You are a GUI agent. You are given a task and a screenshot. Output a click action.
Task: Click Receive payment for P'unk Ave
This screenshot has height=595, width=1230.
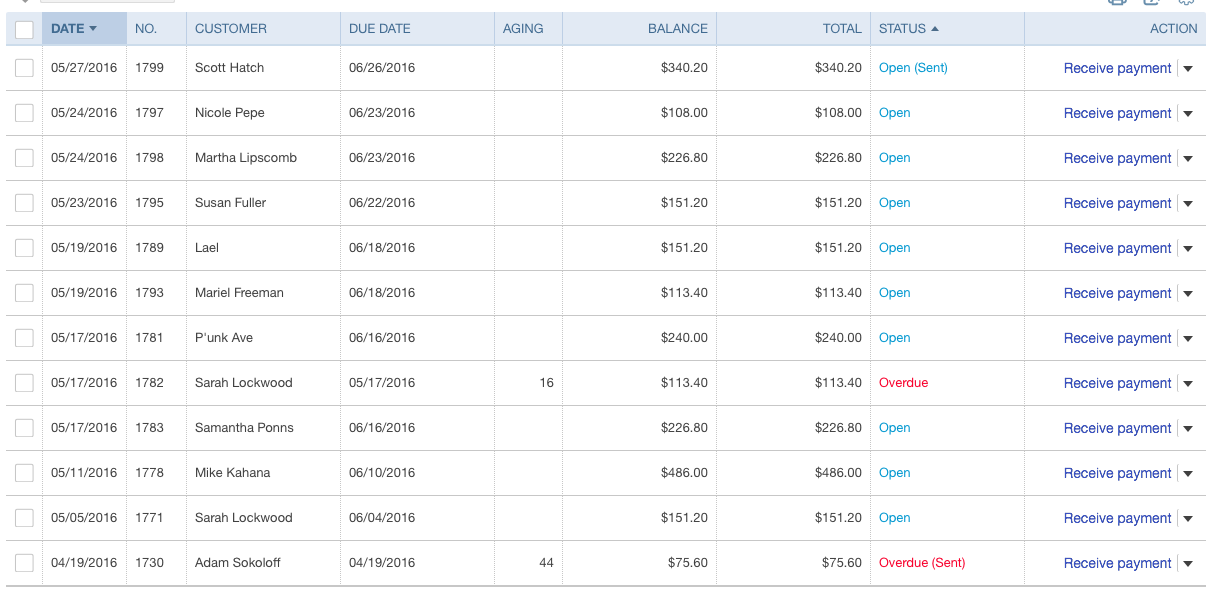tap(1117, 338)
